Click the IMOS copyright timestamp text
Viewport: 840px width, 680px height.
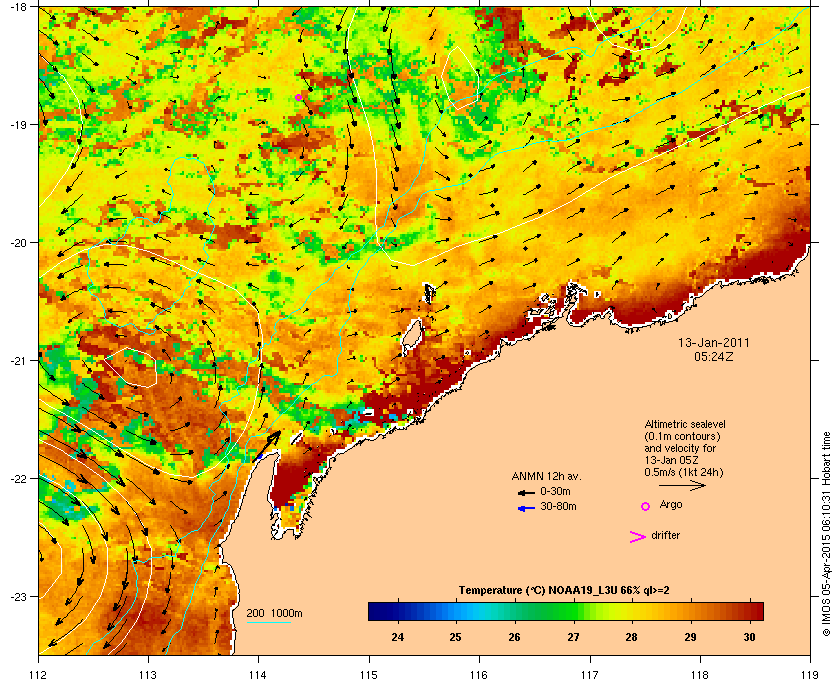tap(826, 536)
